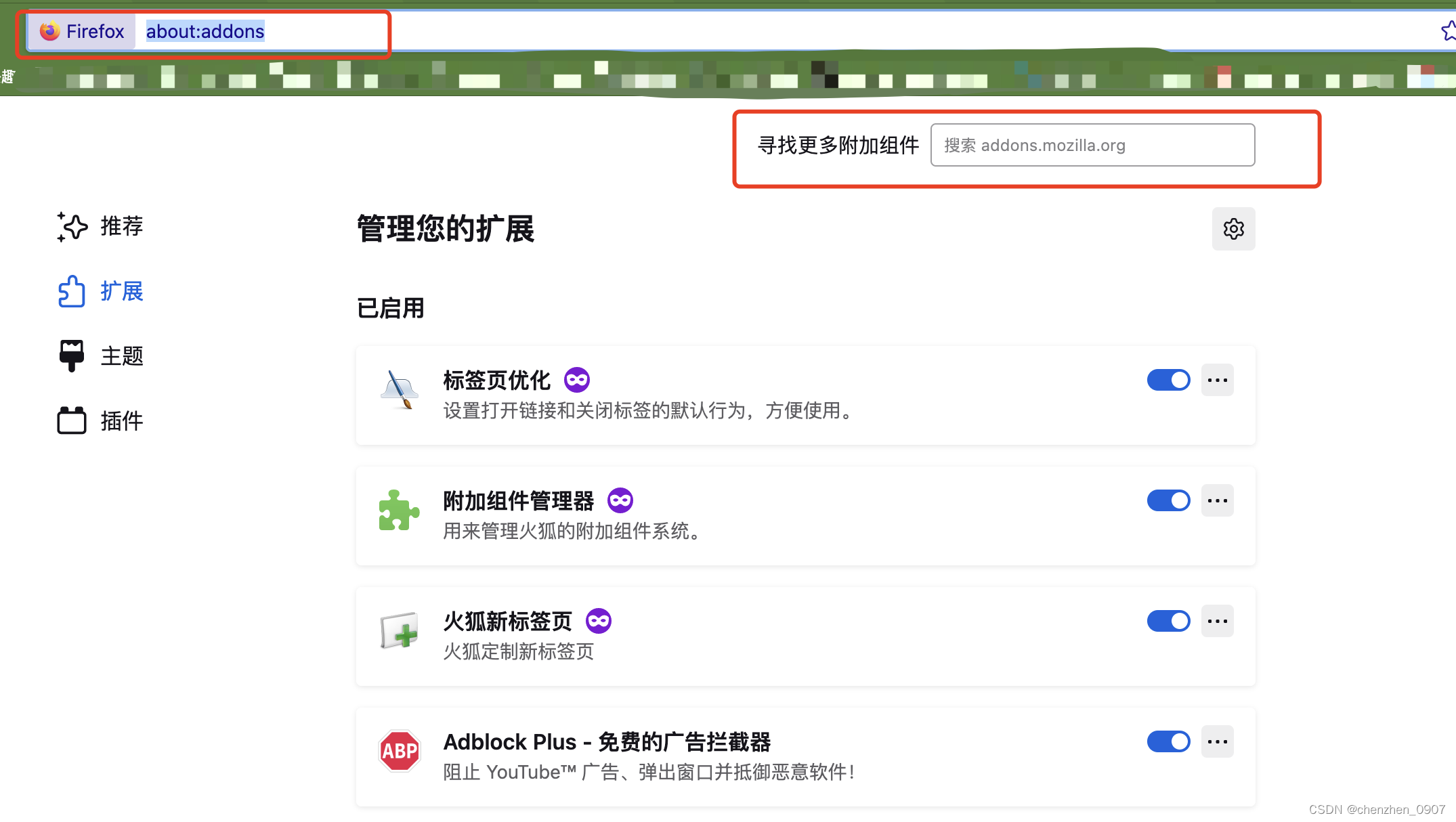
Task: Open more options menu for Adblock Plus
Action: point(1217,741)
